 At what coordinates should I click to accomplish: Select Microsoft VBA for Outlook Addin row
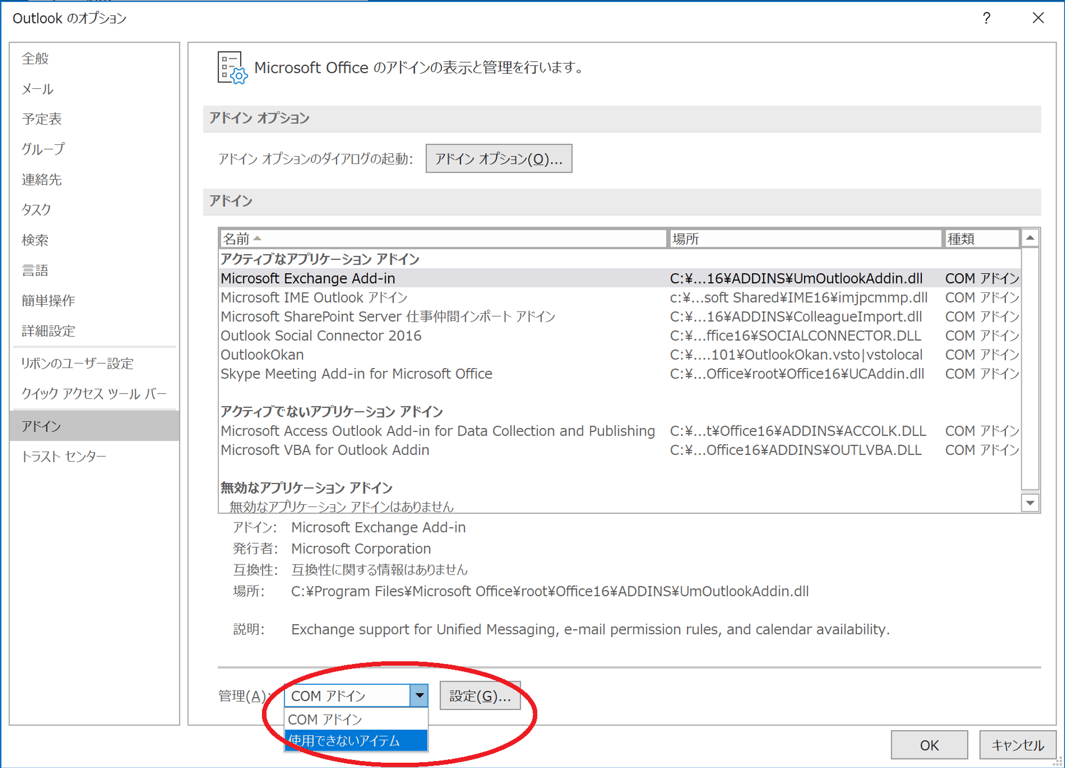point(619,450)
